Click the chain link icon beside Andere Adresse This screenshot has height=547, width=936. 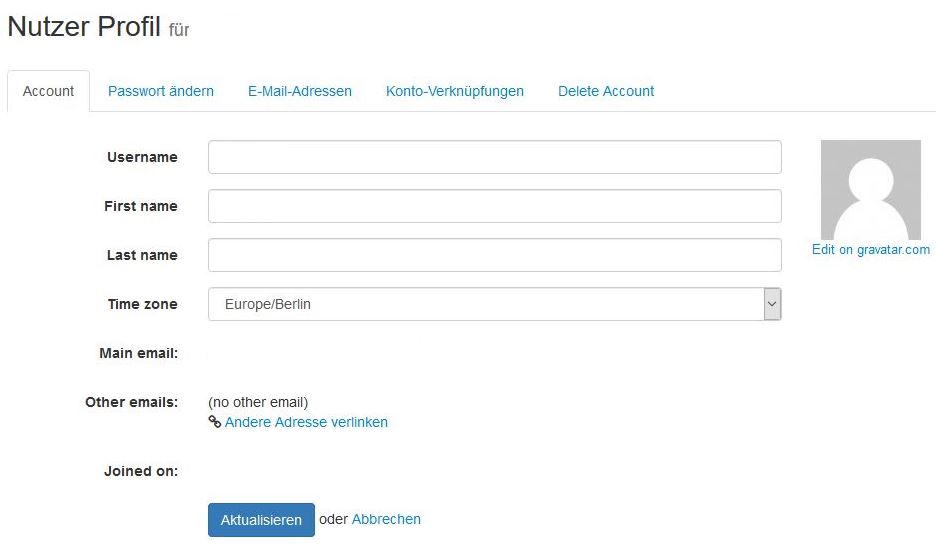214,422
